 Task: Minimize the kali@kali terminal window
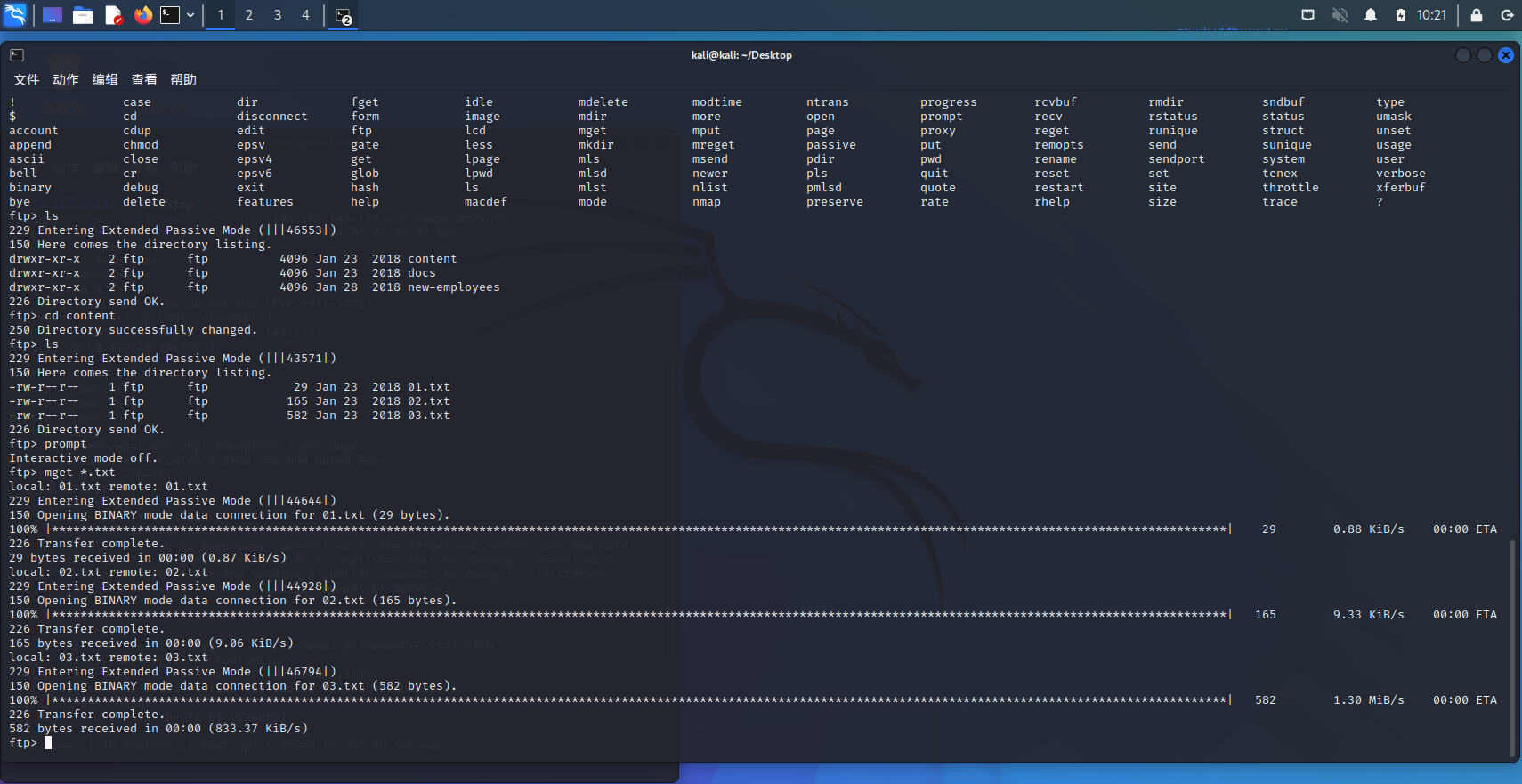coord(1463,55)
